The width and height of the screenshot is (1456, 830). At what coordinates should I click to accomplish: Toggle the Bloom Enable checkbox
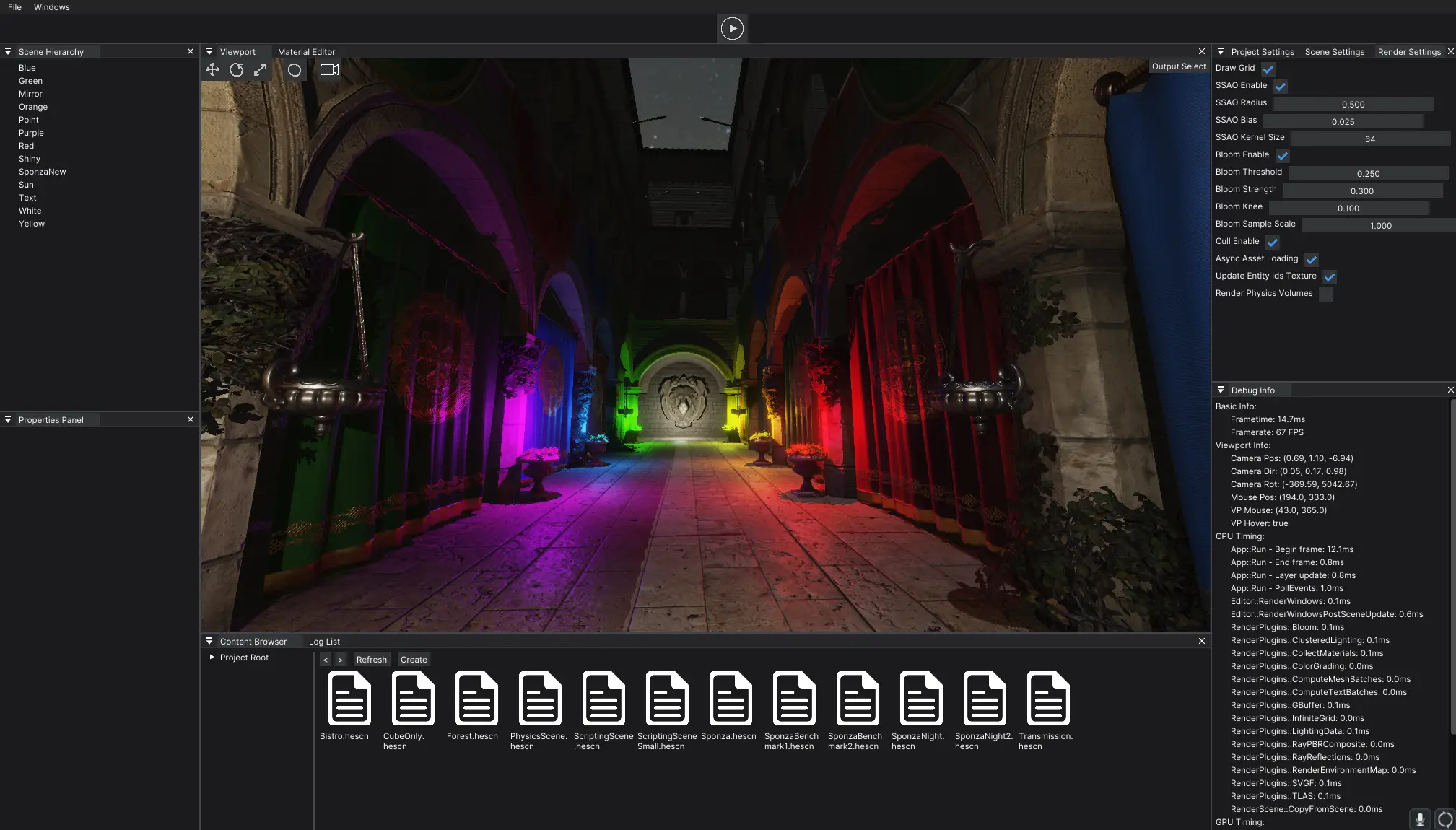coord(1283,156)
